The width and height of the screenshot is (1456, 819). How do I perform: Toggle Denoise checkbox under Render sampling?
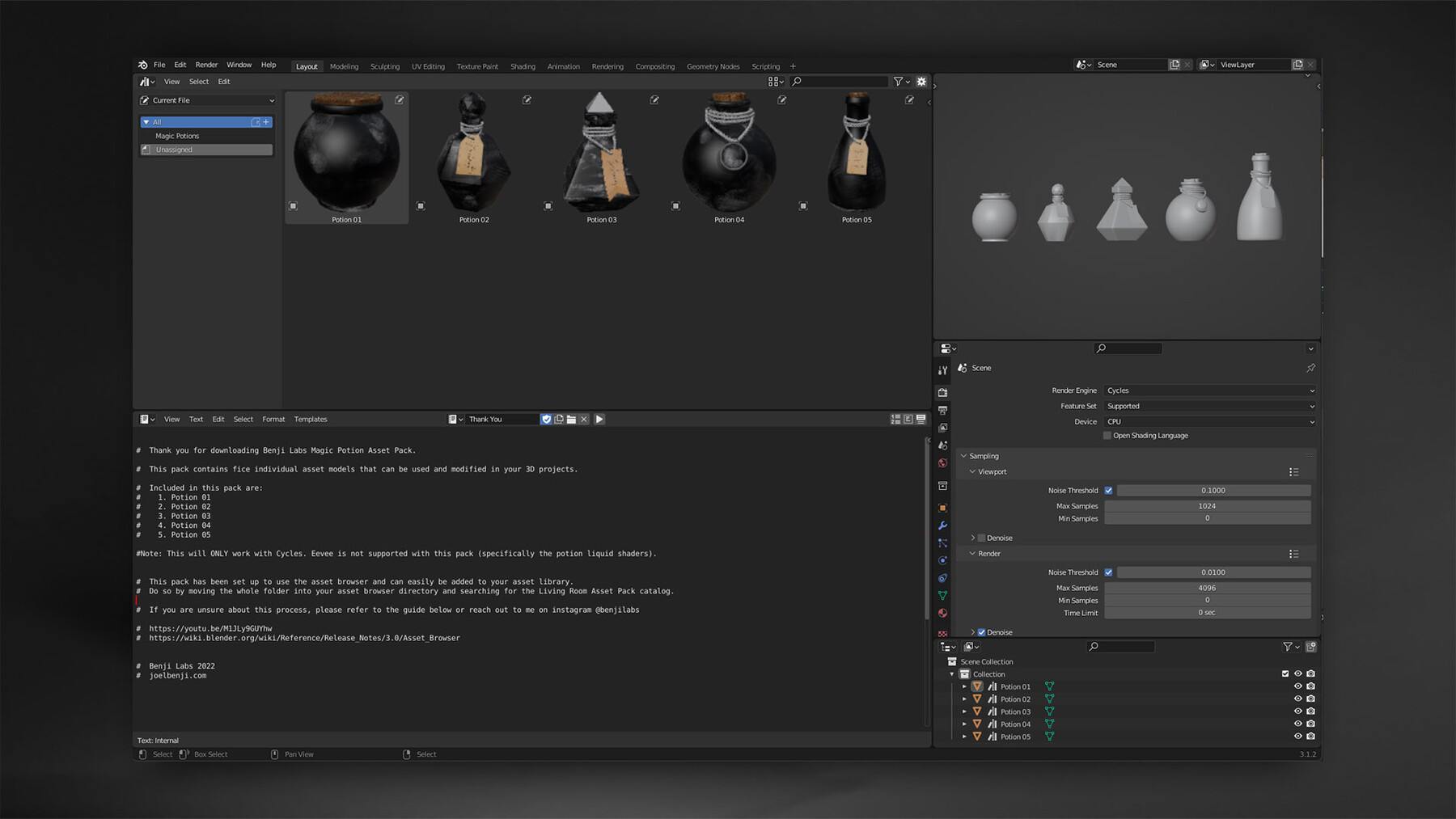tap(981, 631)
